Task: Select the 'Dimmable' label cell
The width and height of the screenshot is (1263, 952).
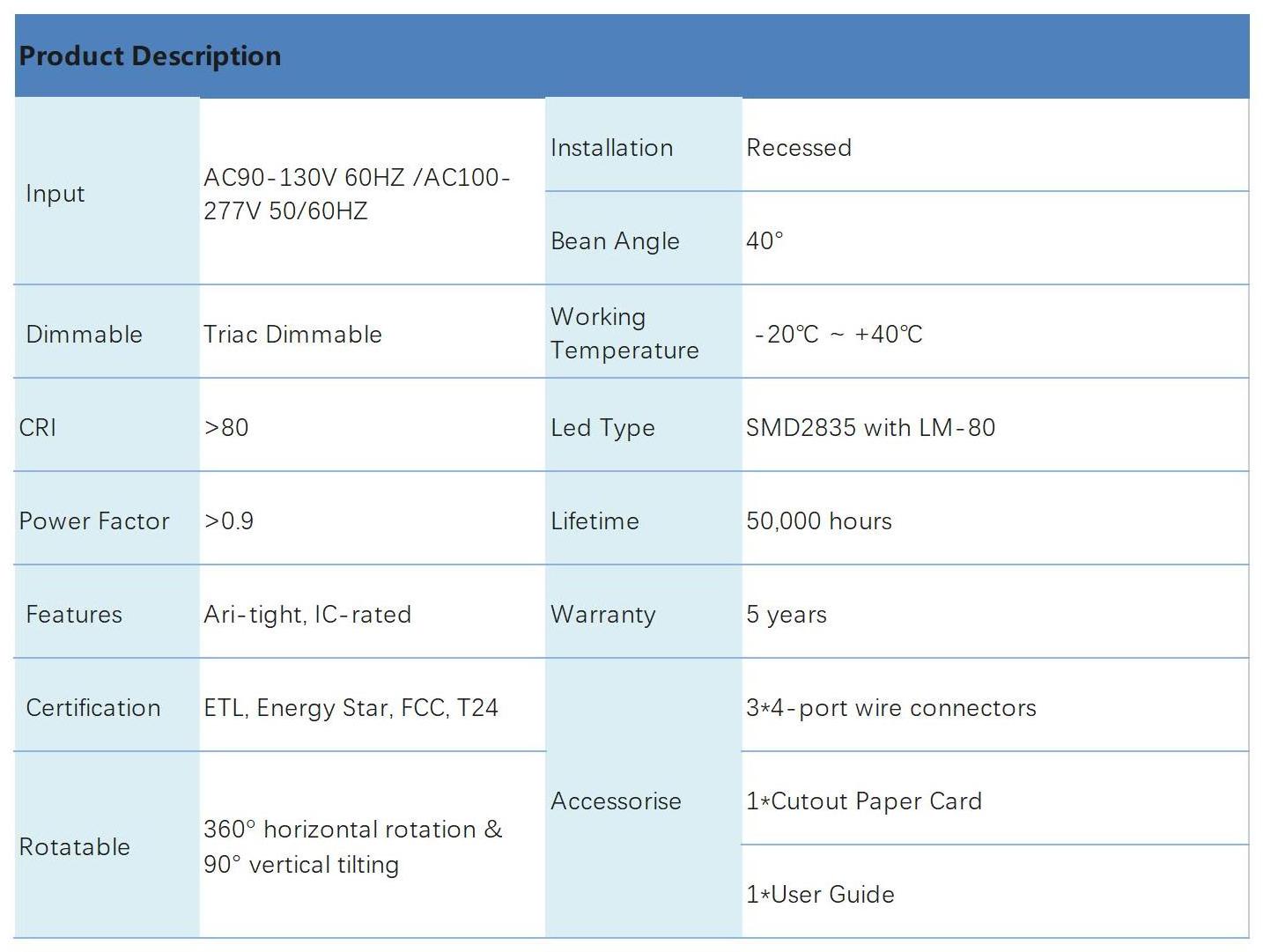Action: [x=107, y=332]
